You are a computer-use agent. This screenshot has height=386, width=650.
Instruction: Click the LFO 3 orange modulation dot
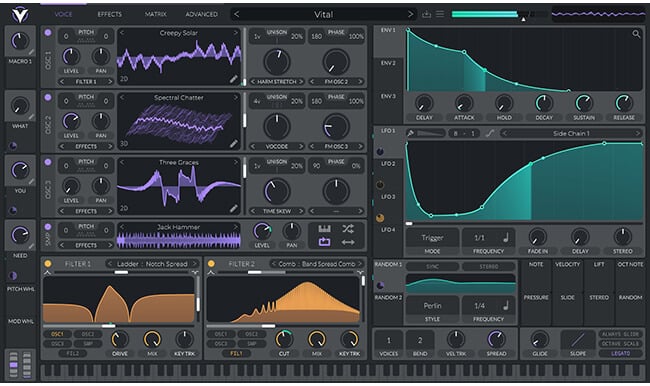(380, 218)
